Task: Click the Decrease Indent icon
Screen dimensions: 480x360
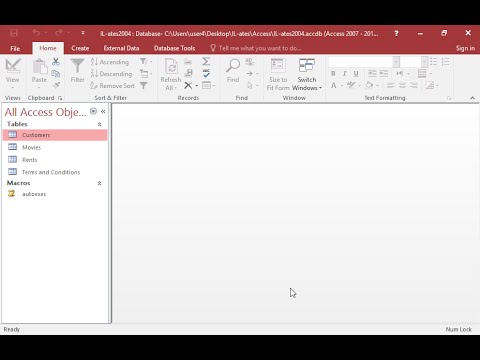Action: (x=372, y=73)
